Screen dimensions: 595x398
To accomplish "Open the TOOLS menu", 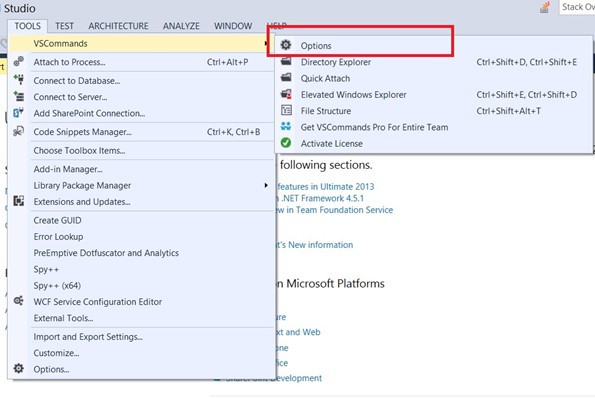I will (27, 26).
